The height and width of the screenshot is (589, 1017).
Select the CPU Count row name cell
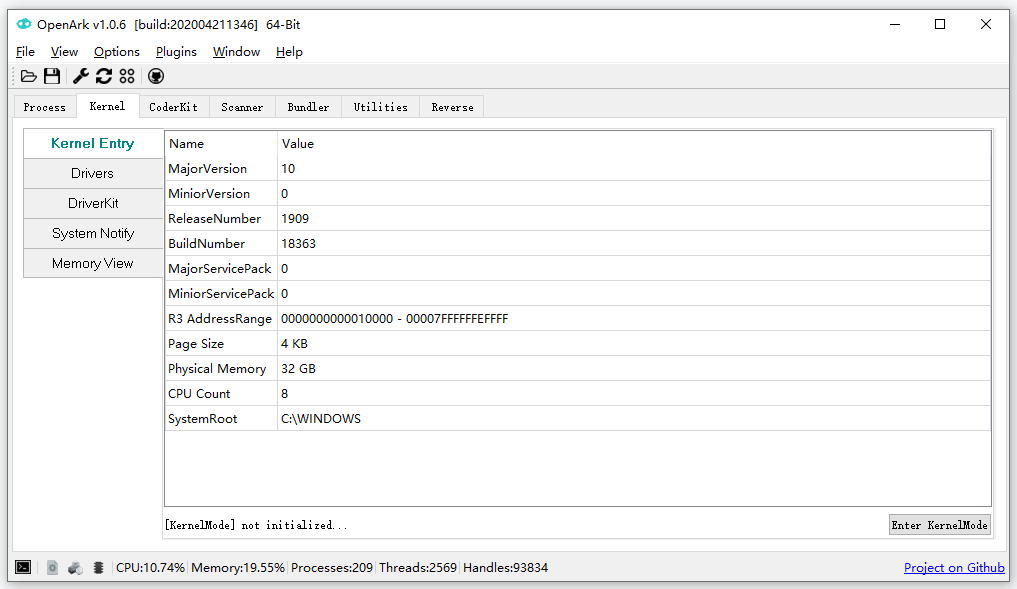(221, 393)
